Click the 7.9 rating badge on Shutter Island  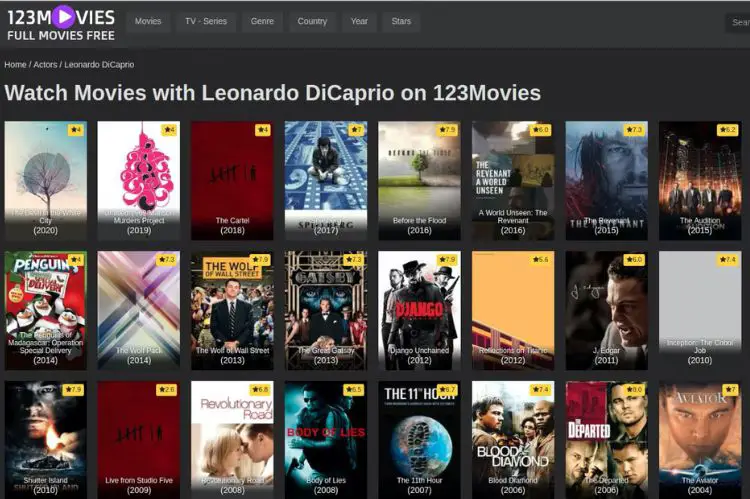pyautogui.click(x=73, y=389)
